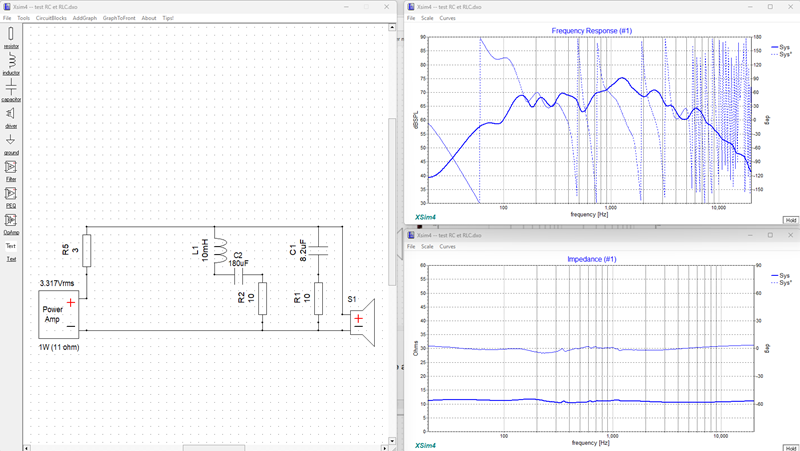
Task: Pick the capacitor component tool
Action: [x=11, y=91]
